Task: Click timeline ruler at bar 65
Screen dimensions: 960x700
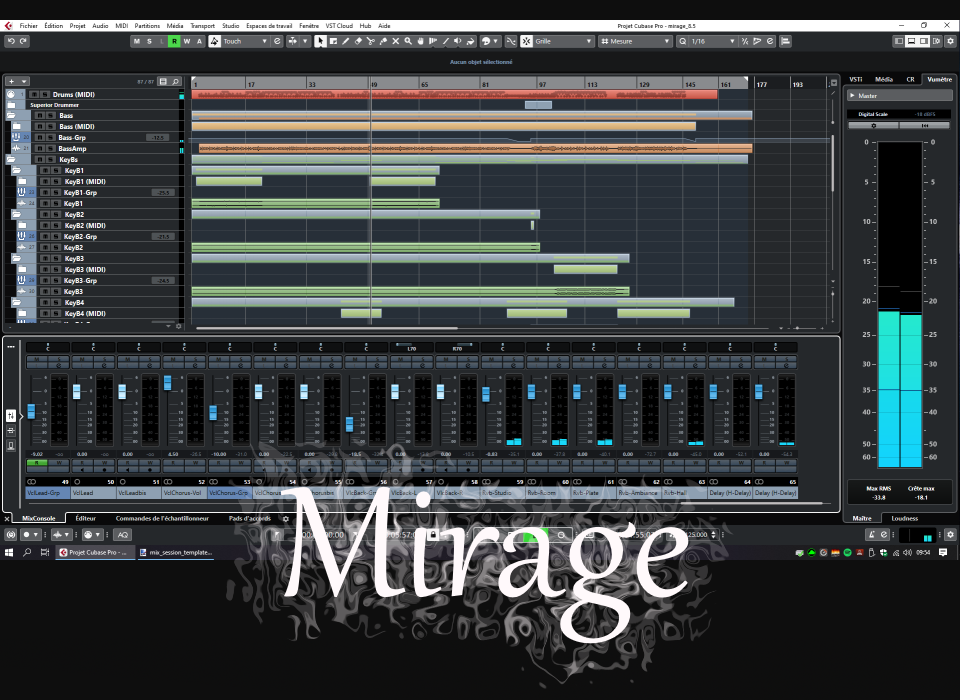Action: click(x=424, y=84)
